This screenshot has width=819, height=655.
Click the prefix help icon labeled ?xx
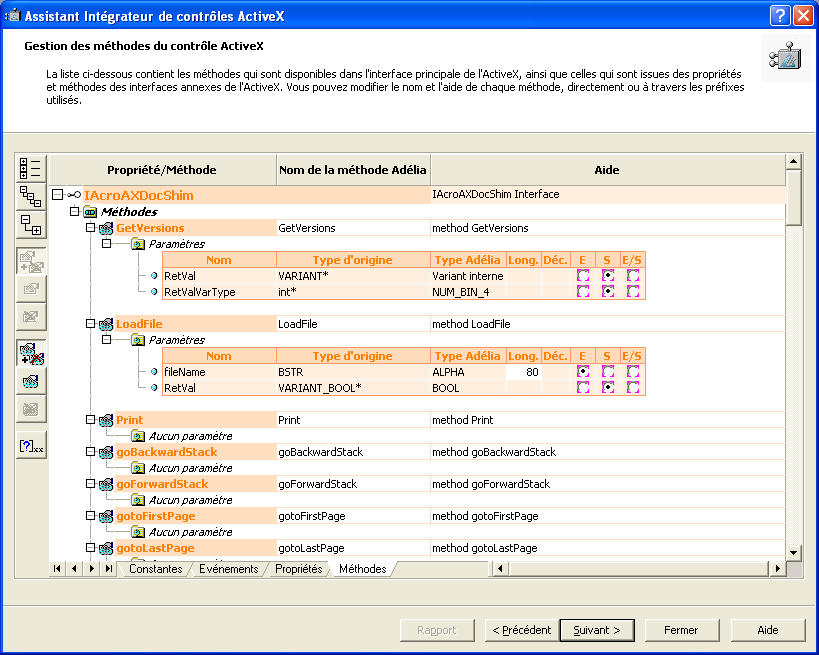click(31, 447)
